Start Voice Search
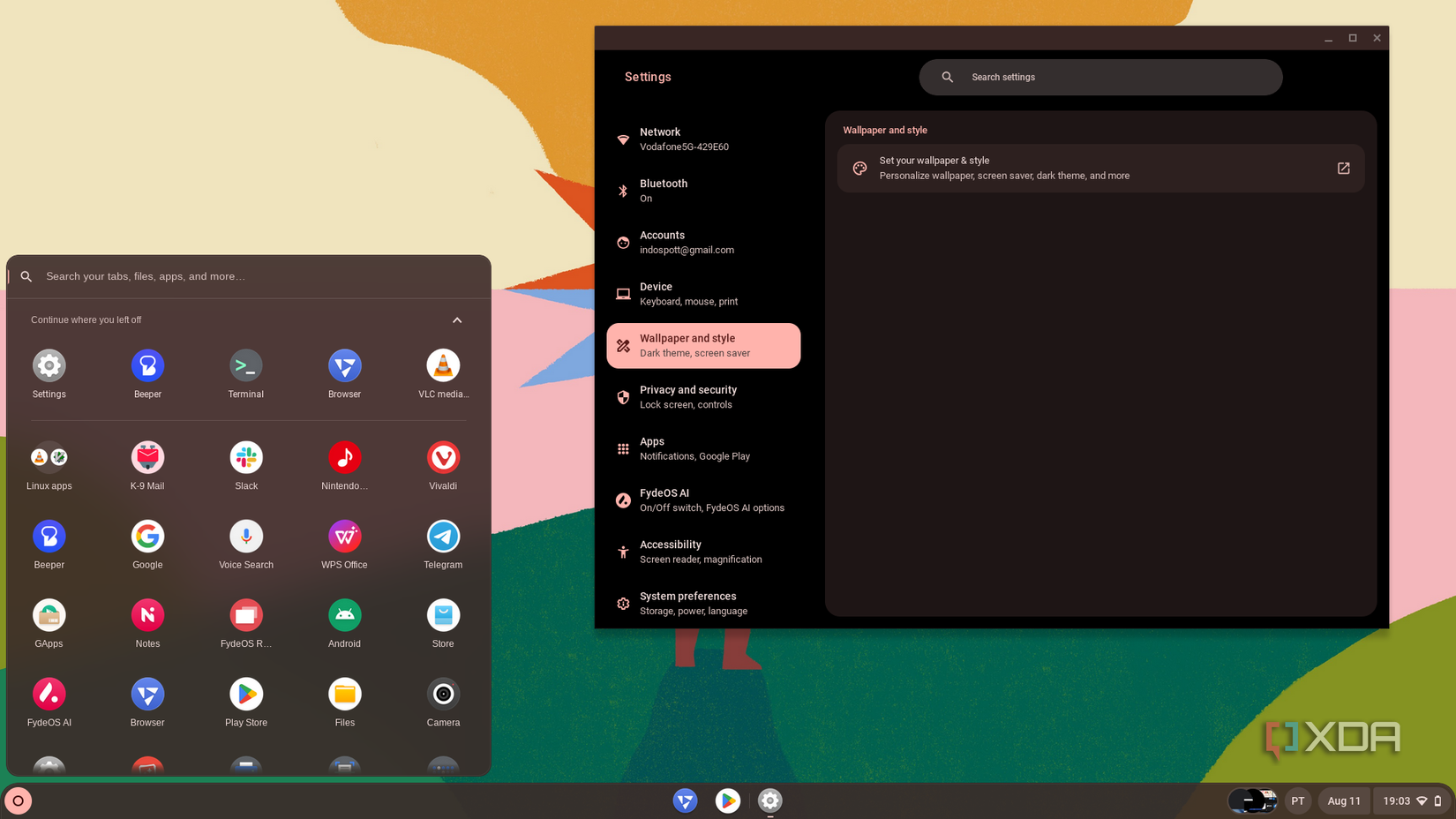The image size is (1456, 819). tap(245, 536)
